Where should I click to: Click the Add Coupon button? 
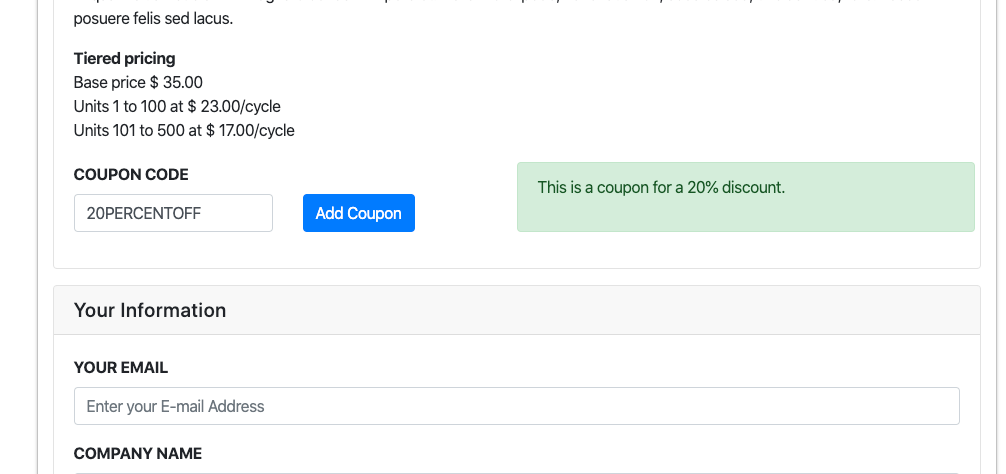[359, 213]
